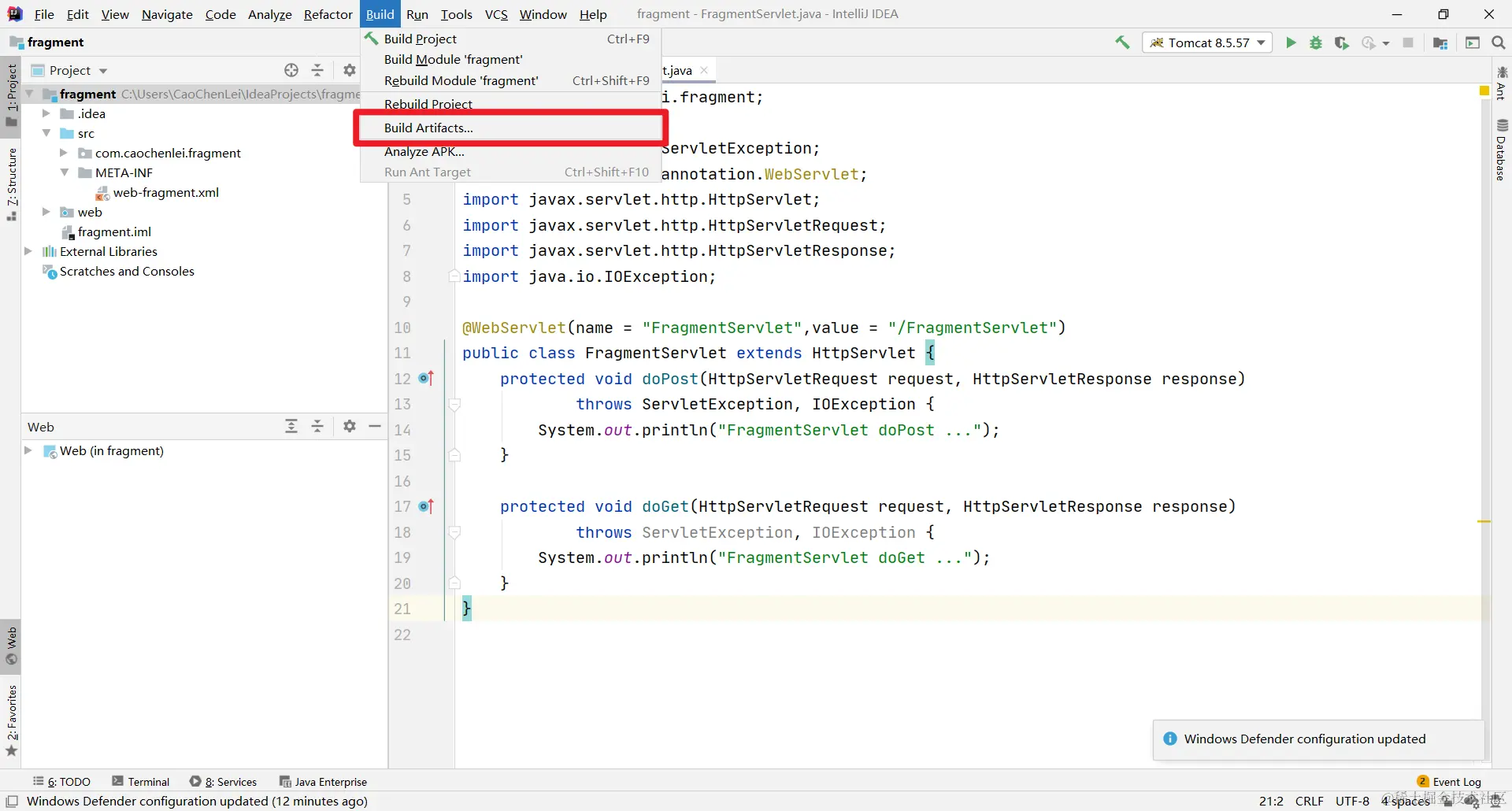Toggle the 8: Services tool window
Viewport: 1512px width, 811px height.
coord(224,781)
